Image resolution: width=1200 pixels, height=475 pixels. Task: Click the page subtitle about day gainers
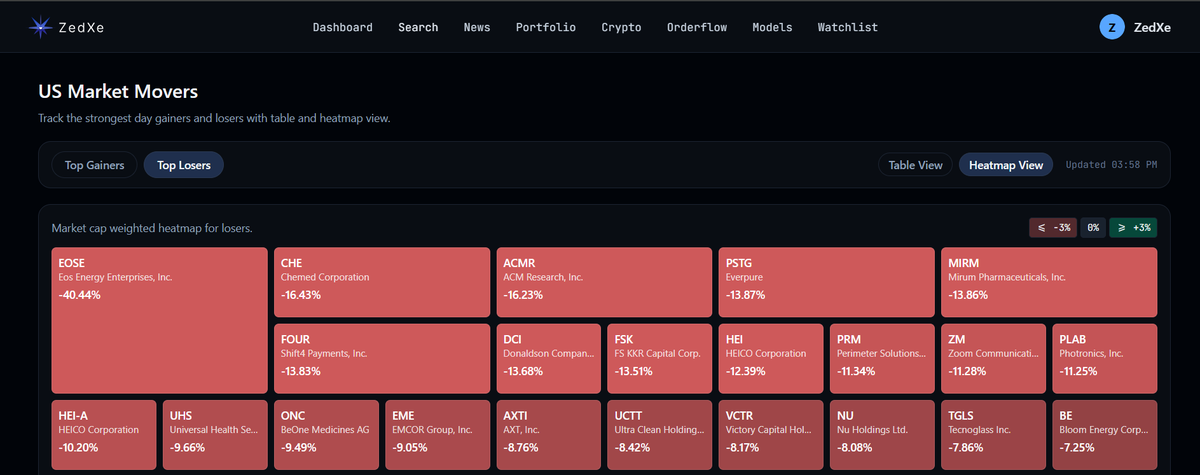[214, 119]
